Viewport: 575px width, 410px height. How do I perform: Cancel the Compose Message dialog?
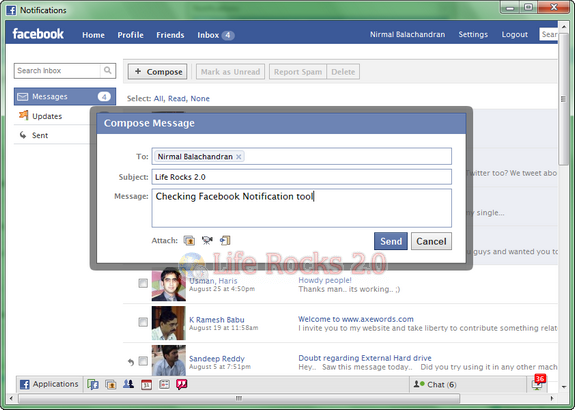(x=431, y=241)
